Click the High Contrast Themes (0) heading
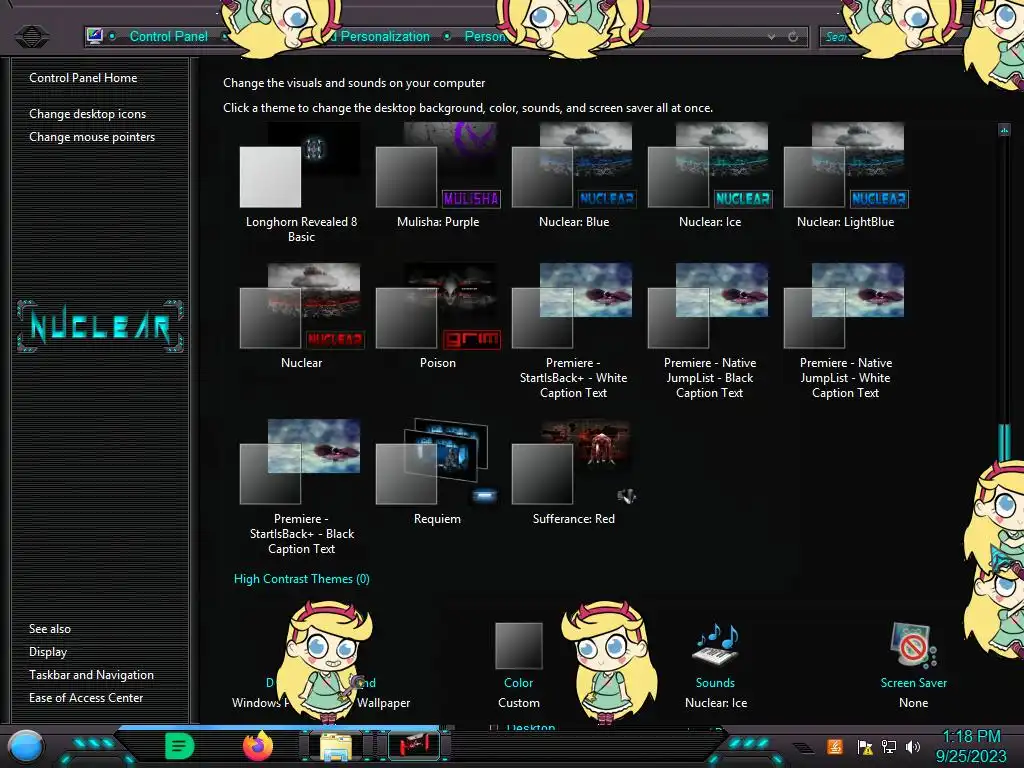1024x768 pixels. [302, 579]
